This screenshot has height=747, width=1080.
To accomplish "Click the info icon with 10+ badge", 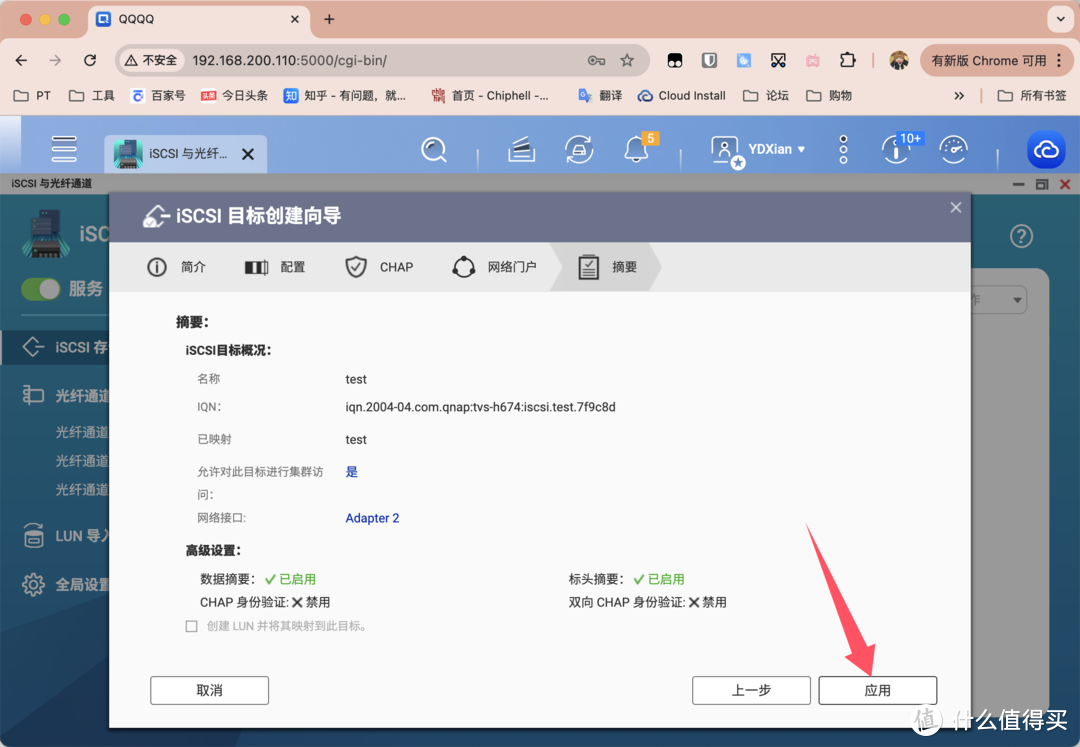I will (x=895, y=150).
